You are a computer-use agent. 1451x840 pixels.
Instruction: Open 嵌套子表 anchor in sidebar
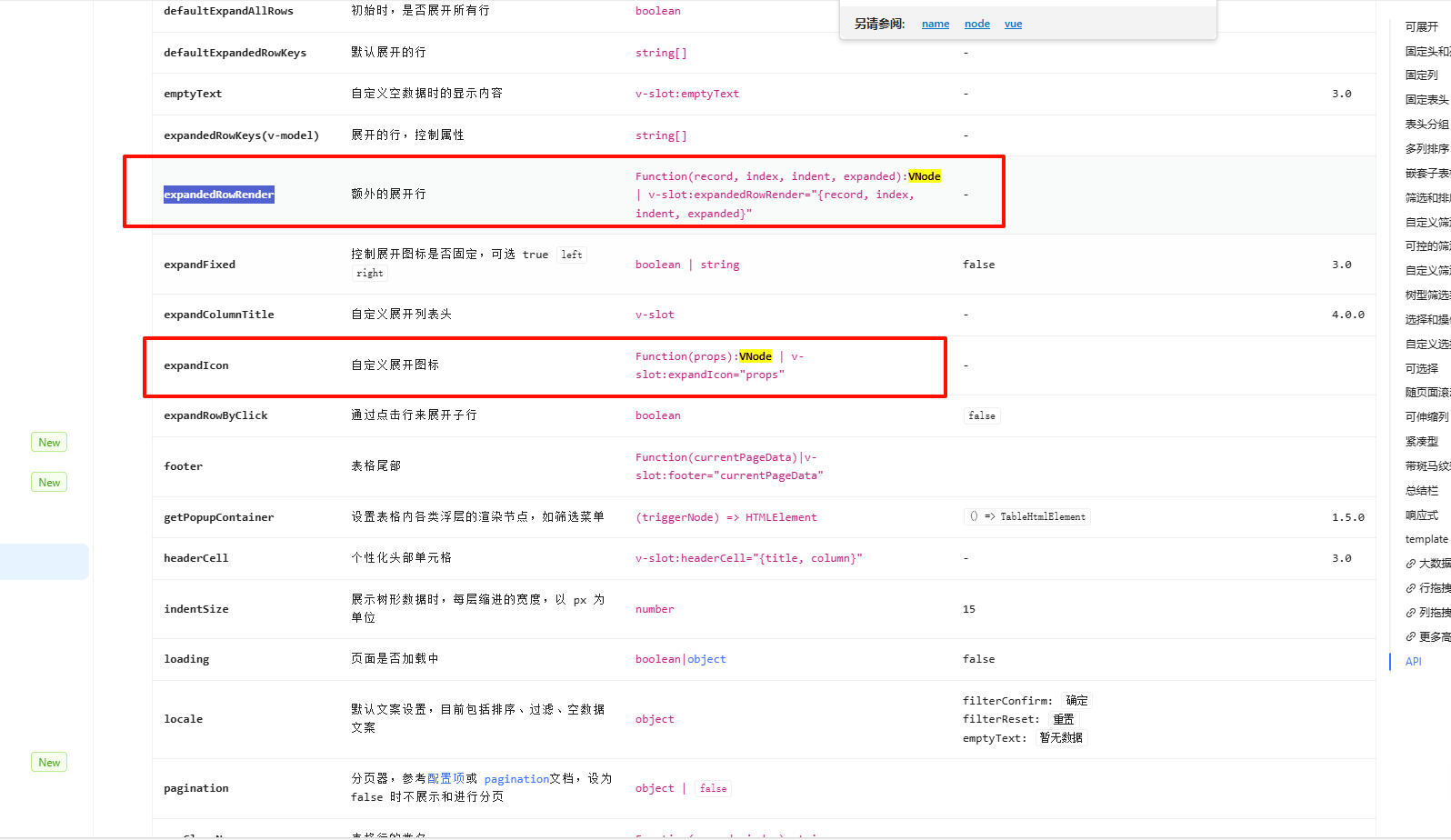point(1427,174)
